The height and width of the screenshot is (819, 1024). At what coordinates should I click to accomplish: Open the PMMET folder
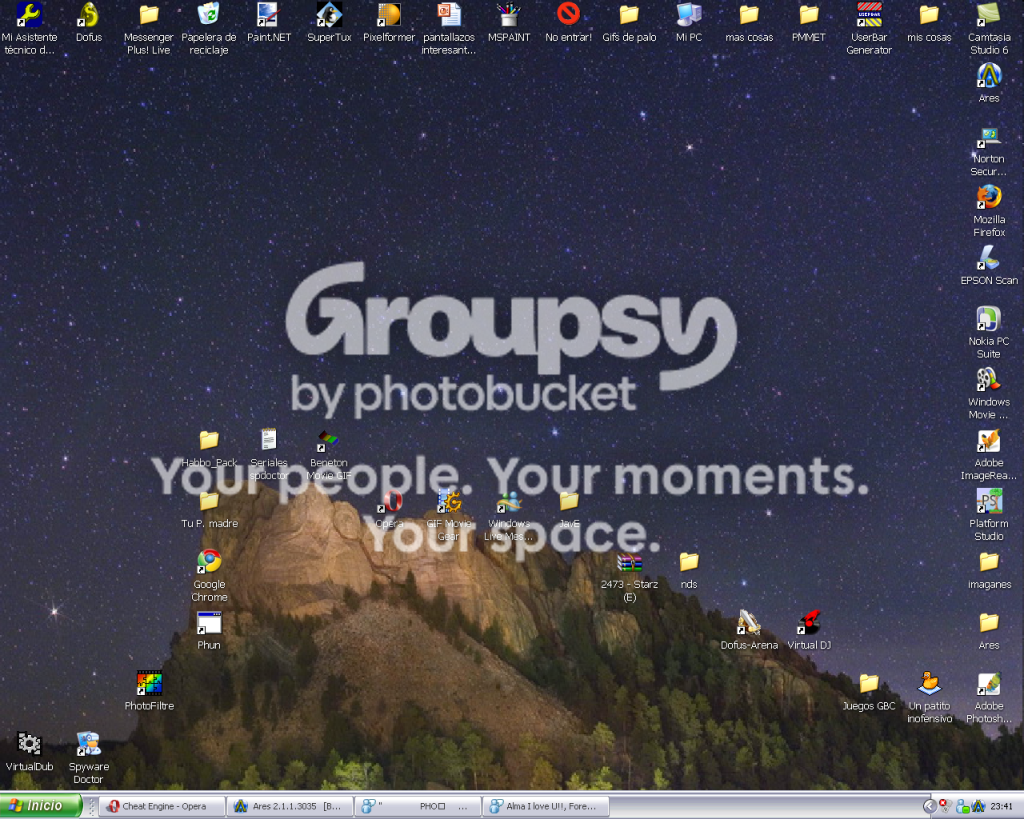[x=808, y=23]
